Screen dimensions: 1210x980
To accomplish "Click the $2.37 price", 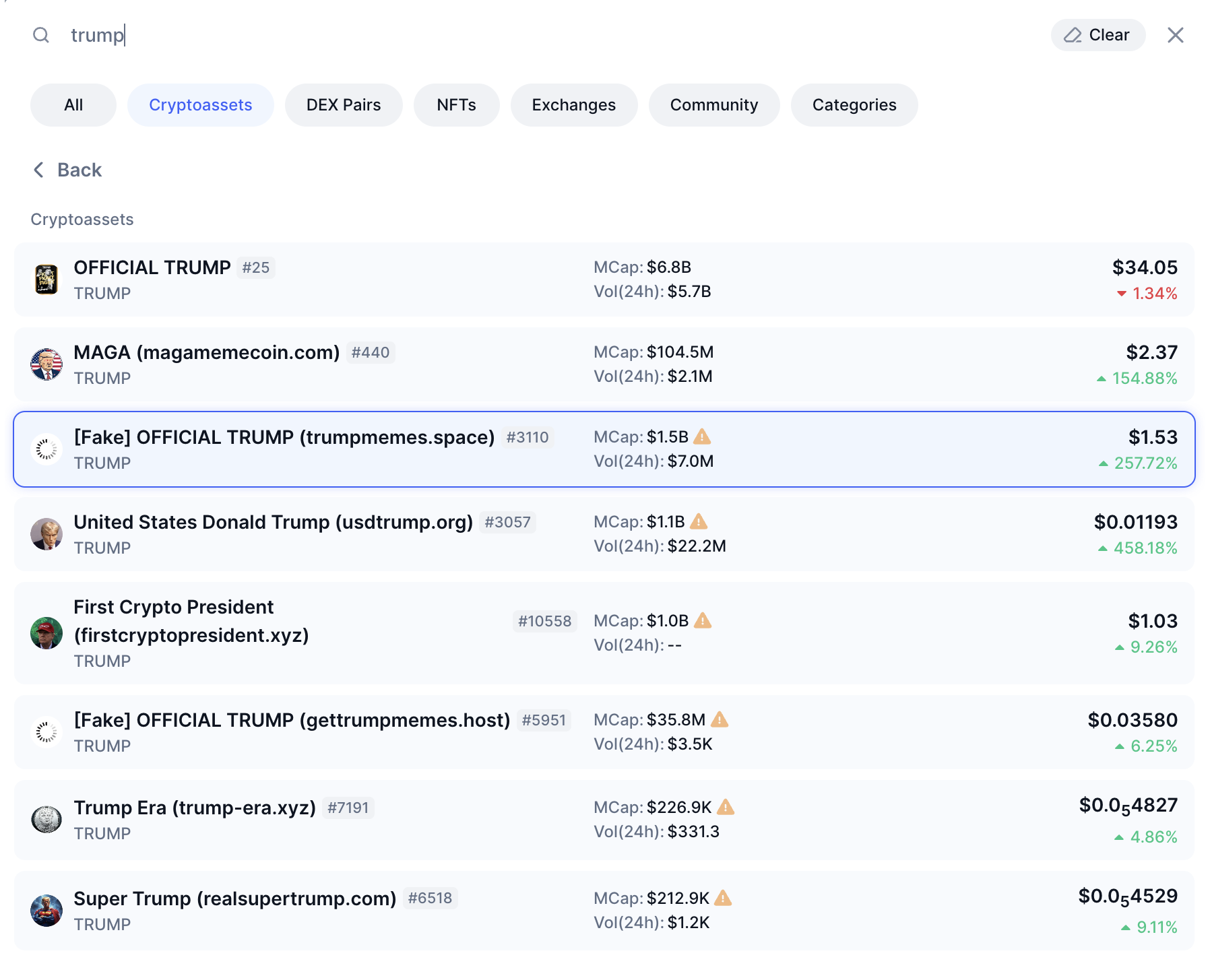I will [1152, 352].
